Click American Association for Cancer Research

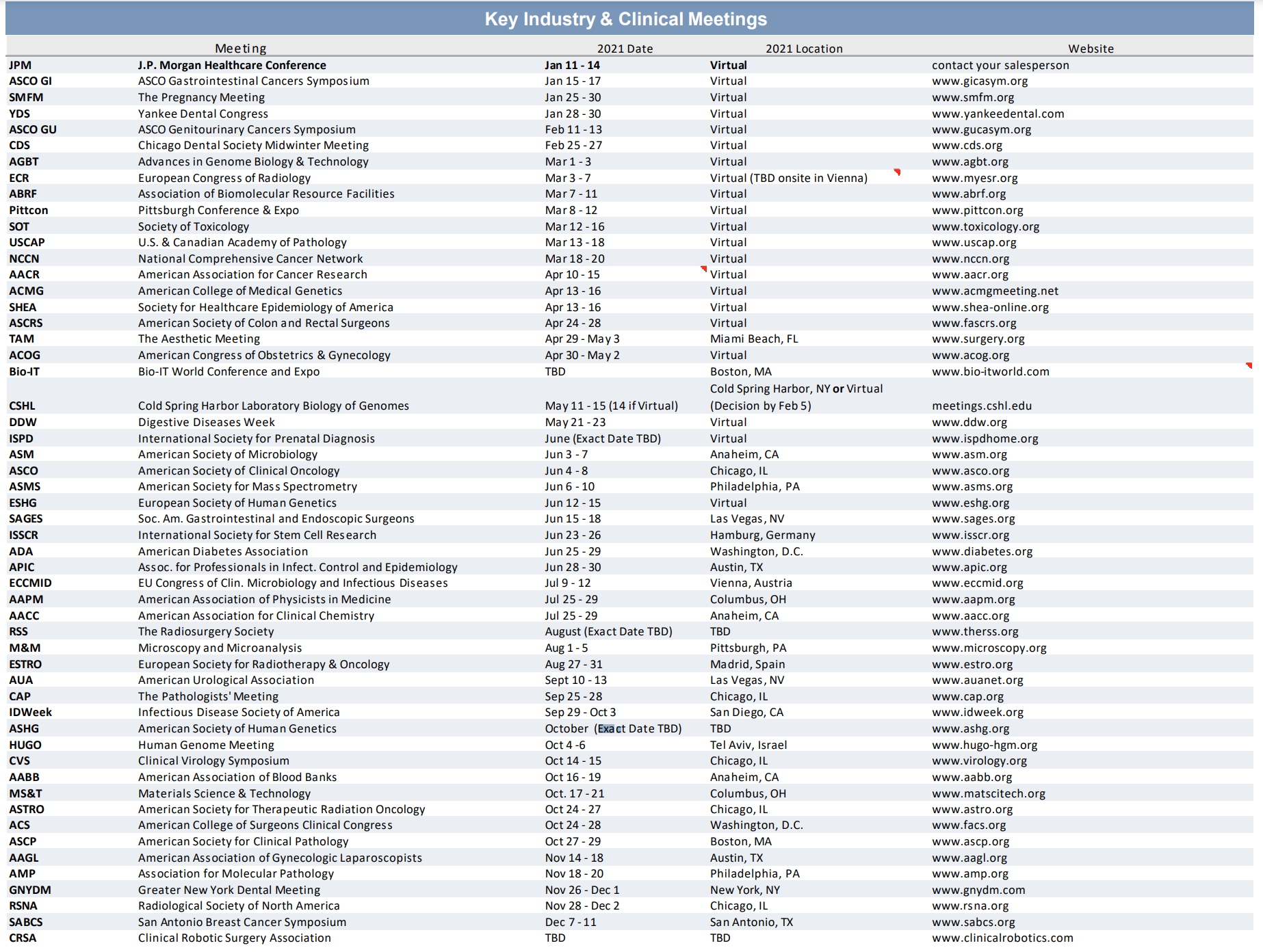coord(252,275)
